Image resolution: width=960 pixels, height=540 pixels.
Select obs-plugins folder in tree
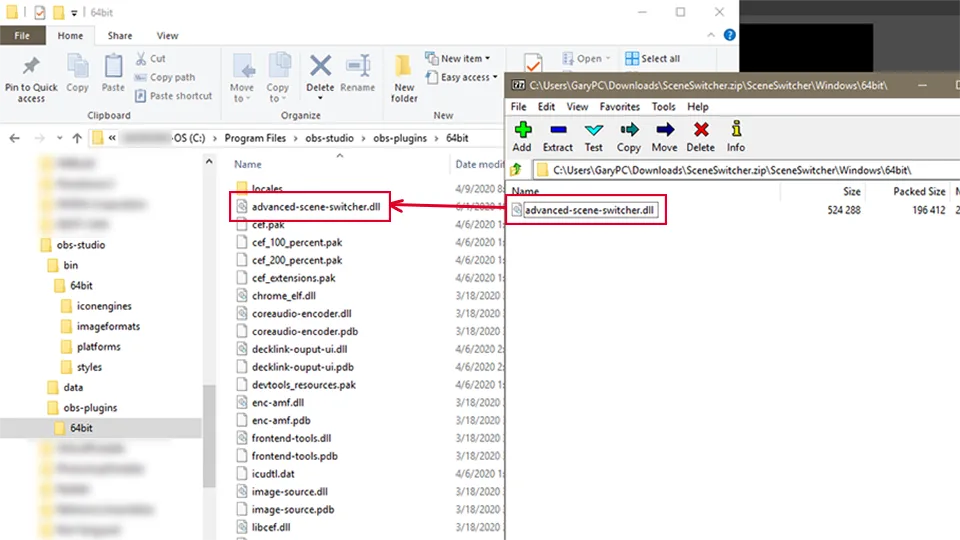point(90,407)
